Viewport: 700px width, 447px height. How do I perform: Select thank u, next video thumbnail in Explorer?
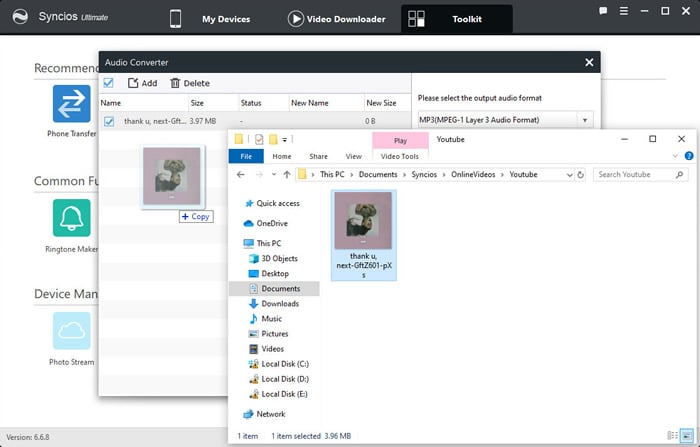coord(363,235)
